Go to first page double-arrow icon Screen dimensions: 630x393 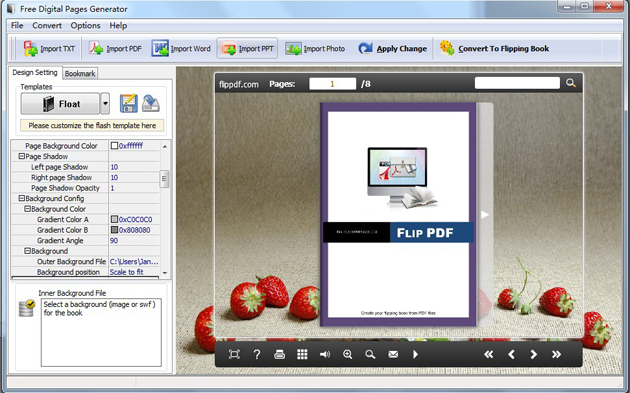point(488,354)
